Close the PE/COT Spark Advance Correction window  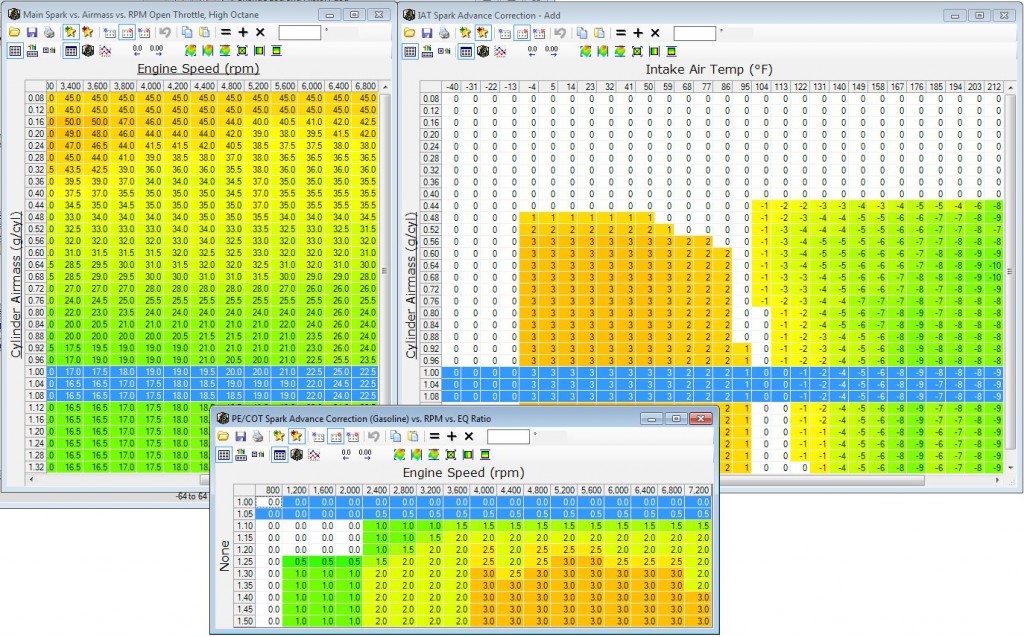[701, 418]
